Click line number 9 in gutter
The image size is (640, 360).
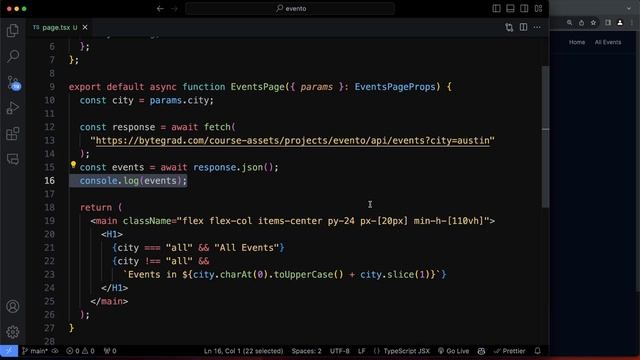pos(52,87)
